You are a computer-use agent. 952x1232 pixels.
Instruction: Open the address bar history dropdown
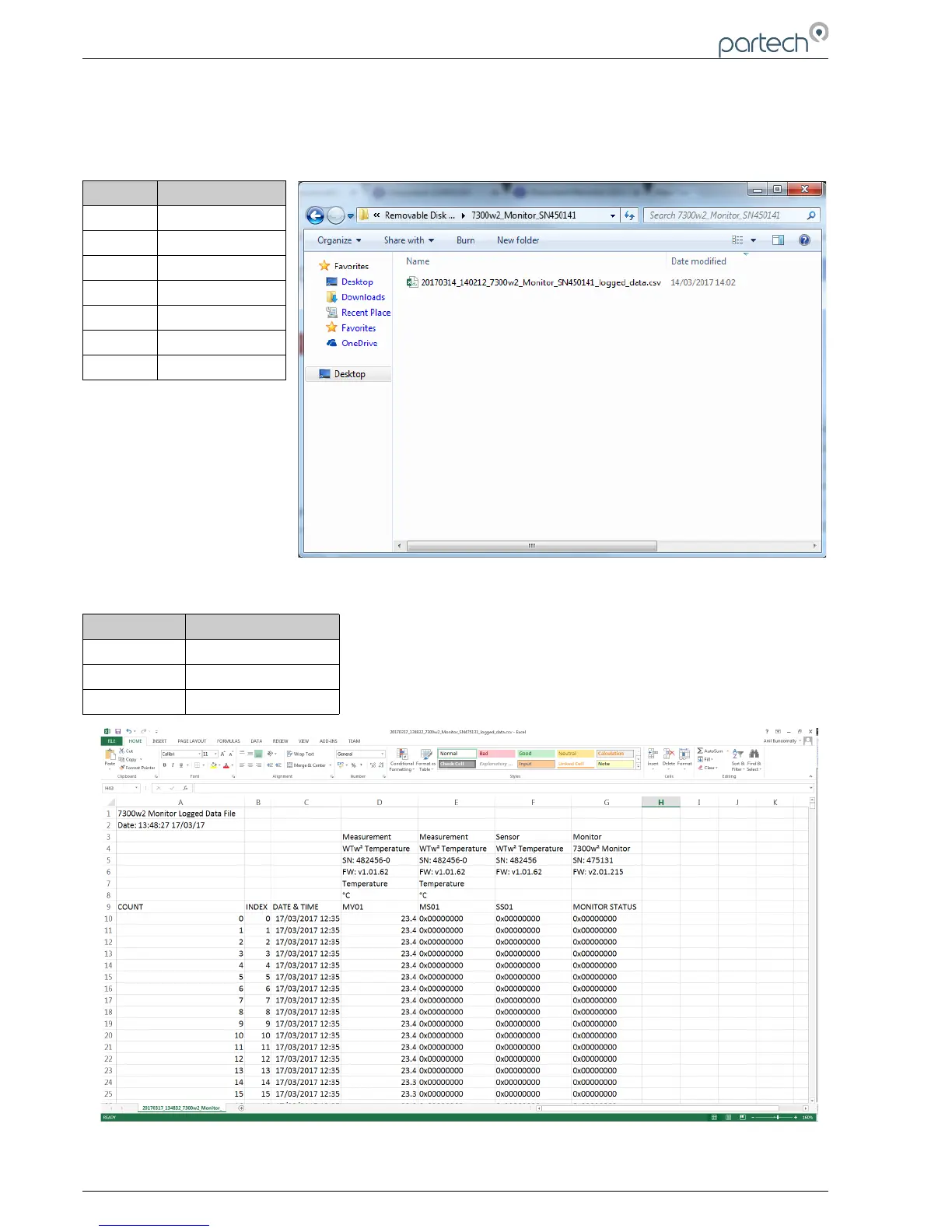pyautogui.click(x=613, y=215)
